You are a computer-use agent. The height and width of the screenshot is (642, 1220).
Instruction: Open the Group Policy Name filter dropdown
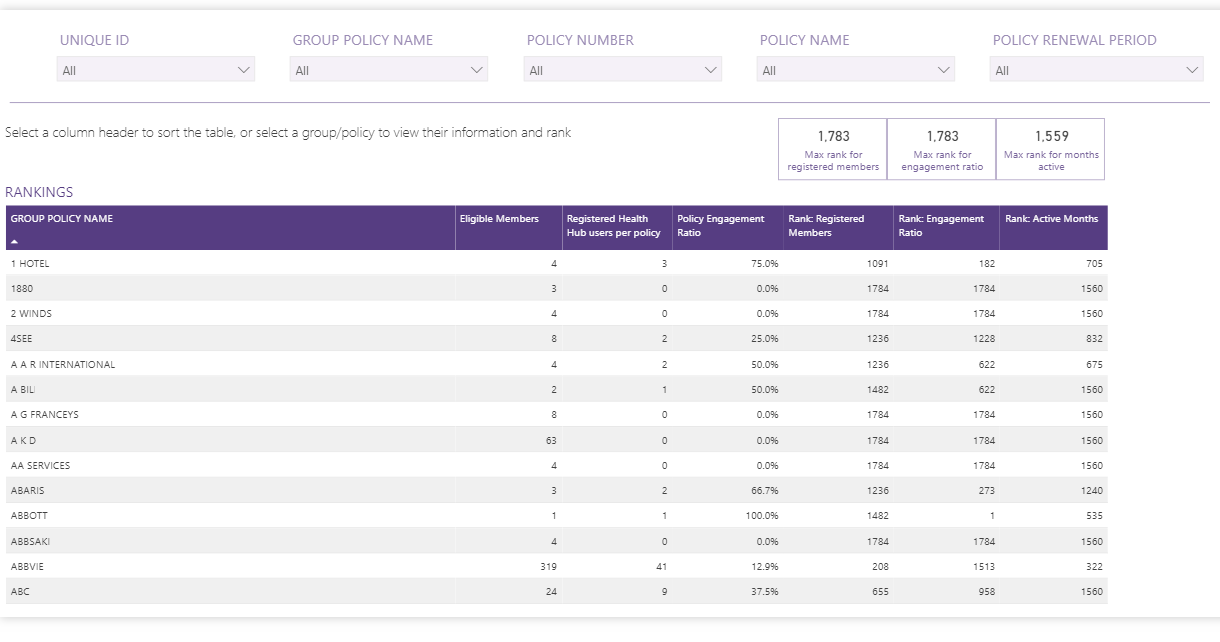389,70
